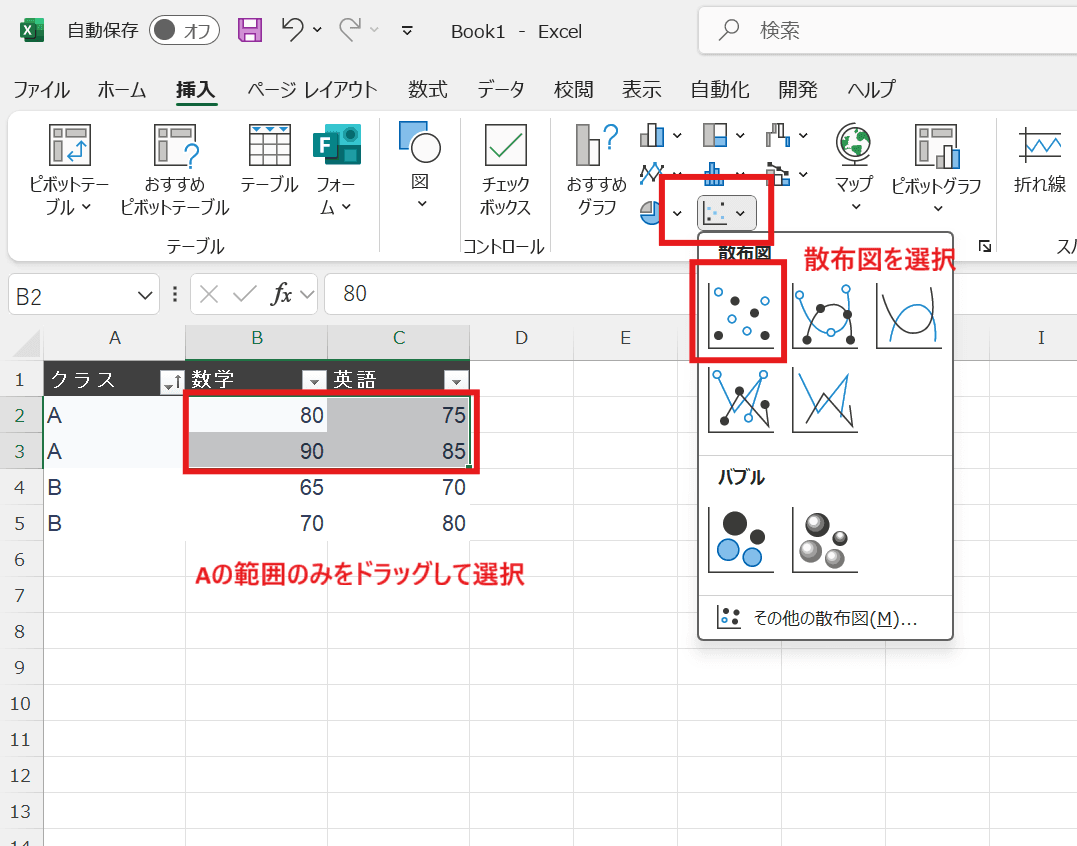Click the Save icon in title bar
Screen dimensions: 1077x846
[249, 31]
